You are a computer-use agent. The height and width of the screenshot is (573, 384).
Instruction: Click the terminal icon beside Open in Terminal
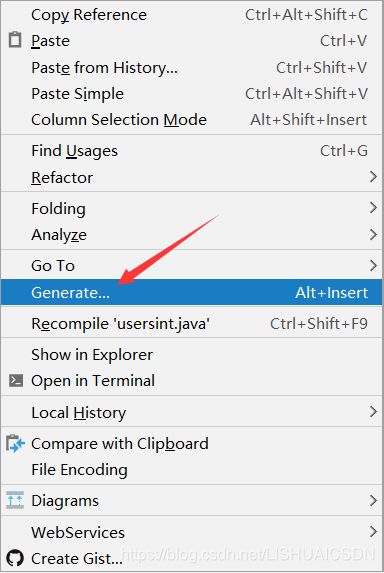coord(16,380)
